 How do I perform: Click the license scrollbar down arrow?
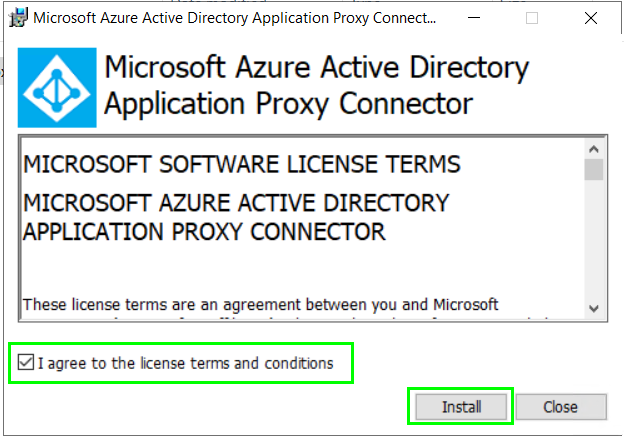pos(594,309)
